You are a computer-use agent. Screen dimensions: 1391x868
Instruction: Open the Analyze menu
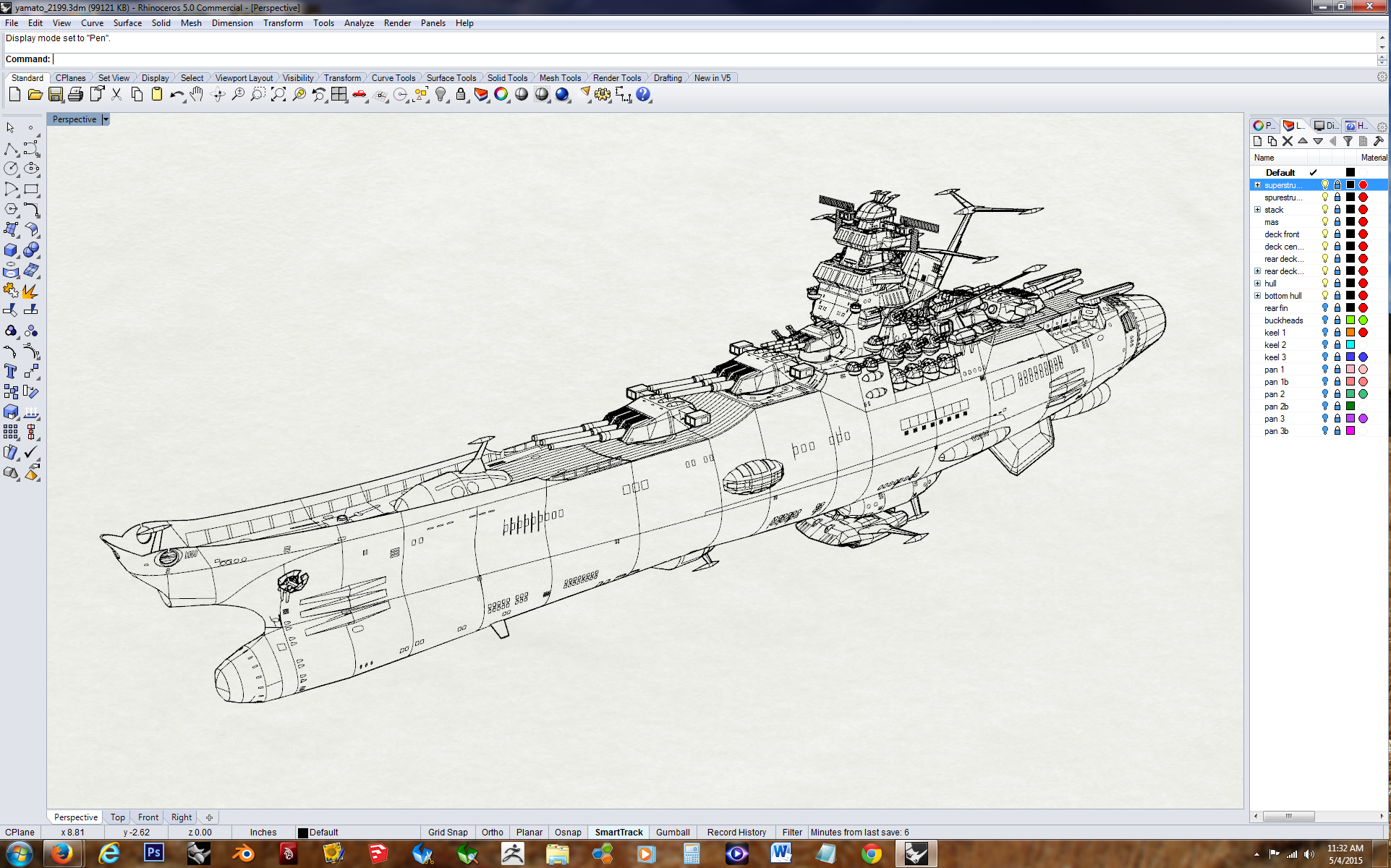point(359,23)
